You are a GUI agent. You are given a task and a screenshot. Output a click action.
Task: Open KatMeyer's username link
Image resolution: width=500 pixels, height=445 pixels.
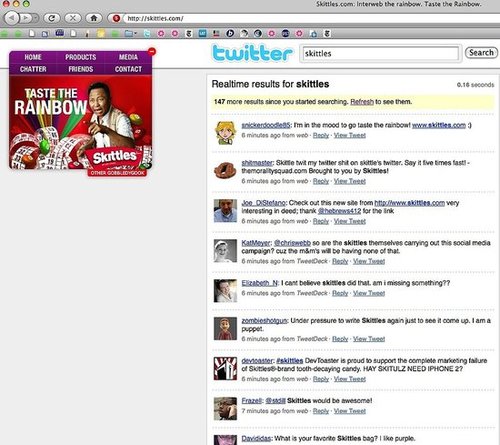(x=256, y=243)
